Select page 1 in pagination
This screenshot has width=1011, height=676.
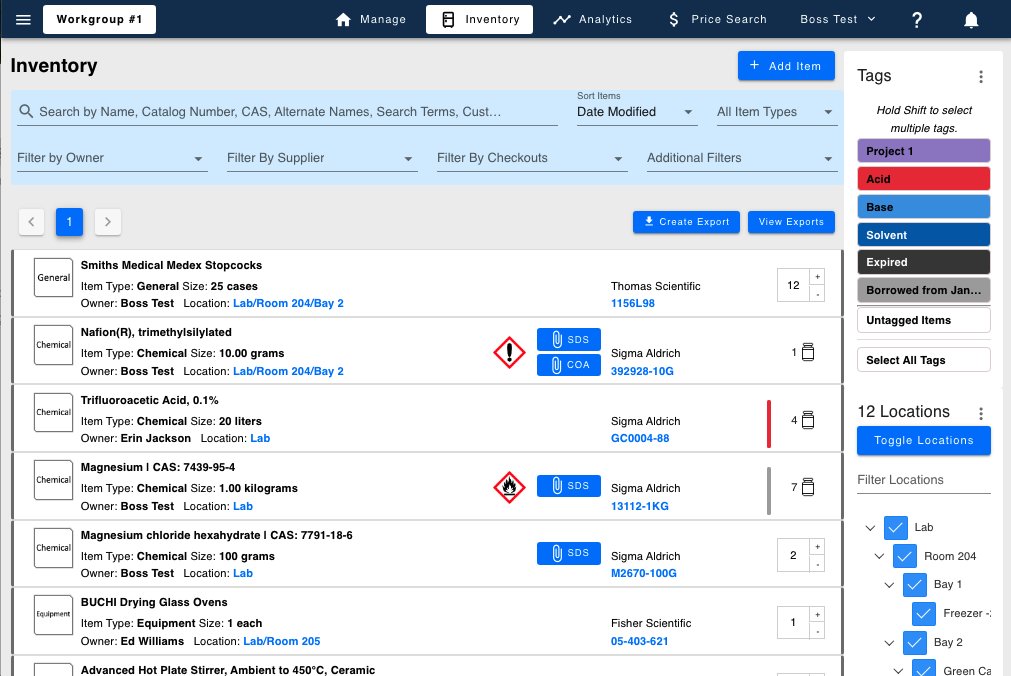70,222
